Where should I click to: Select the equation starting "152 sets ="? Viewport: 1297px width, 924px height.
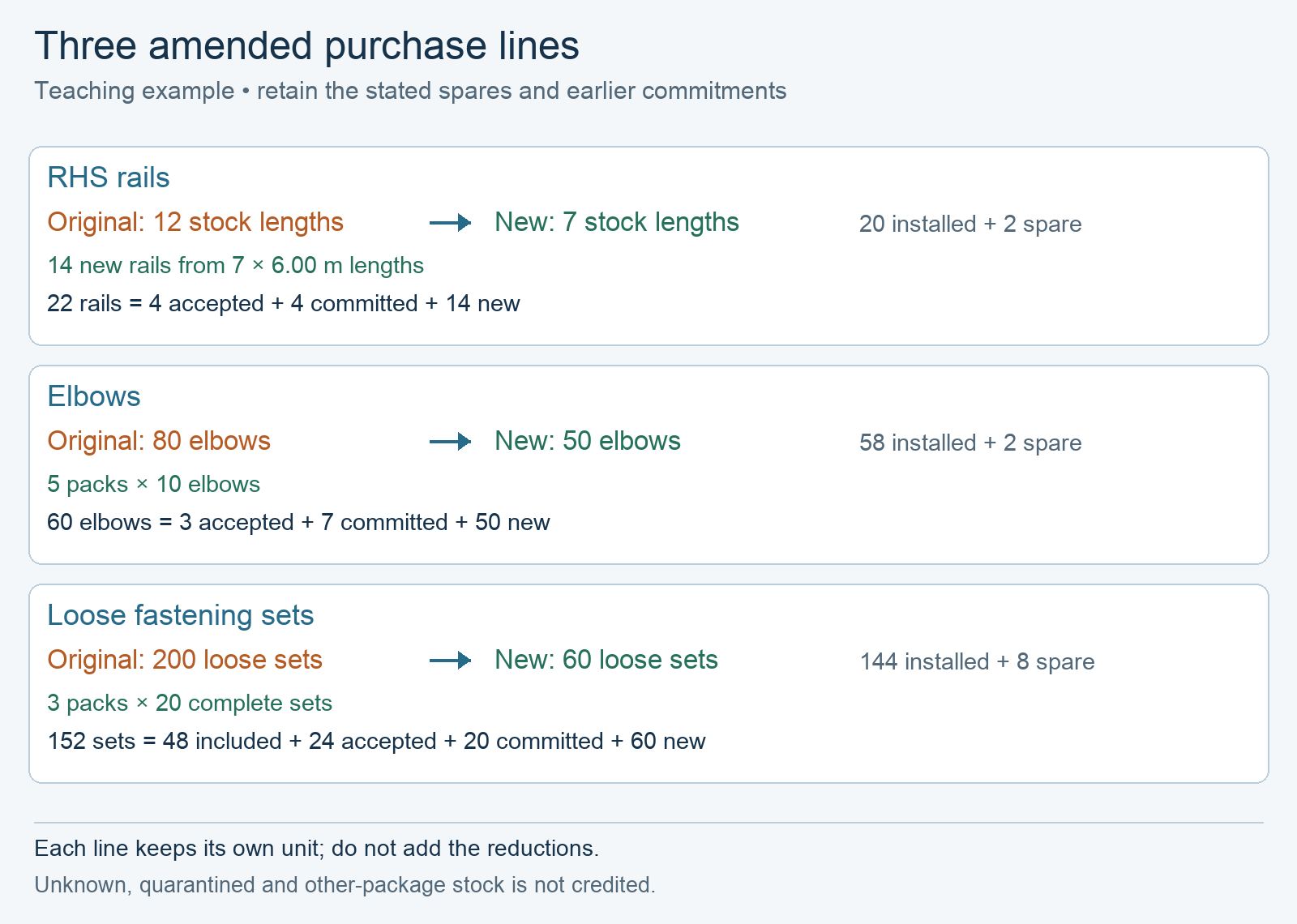tap(376, 741)
